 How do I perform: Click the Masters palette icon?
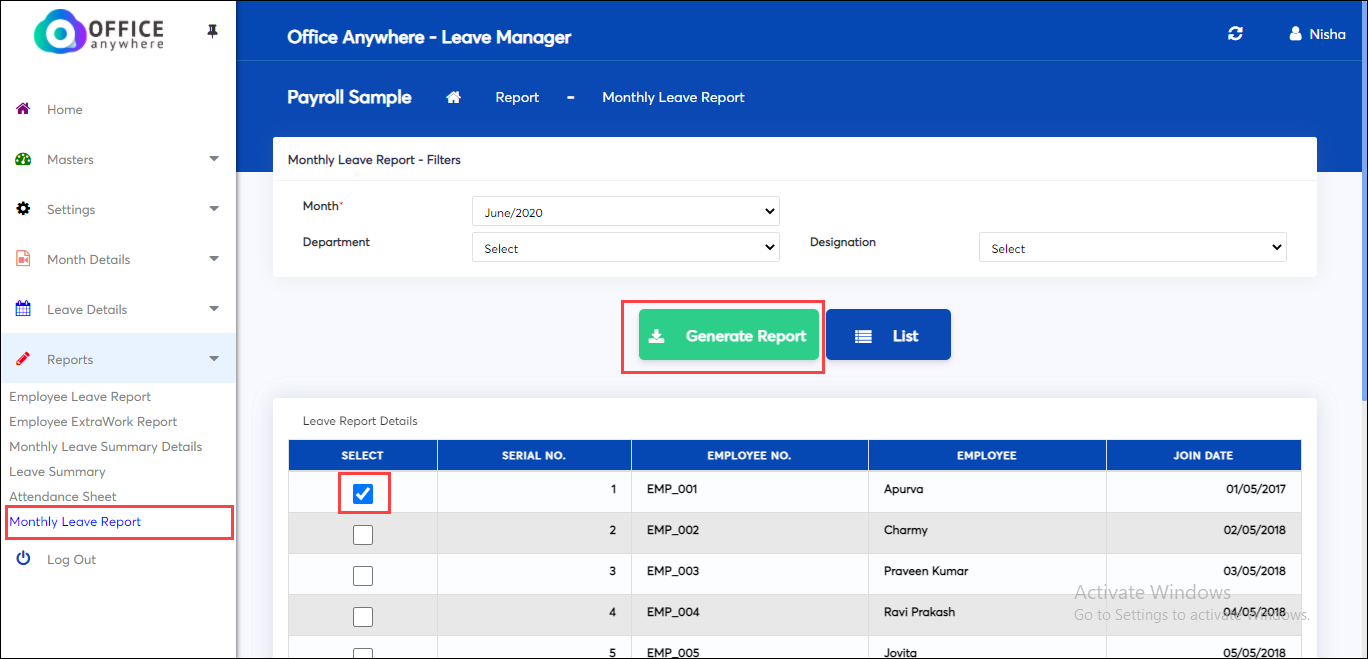pos(23,159)
